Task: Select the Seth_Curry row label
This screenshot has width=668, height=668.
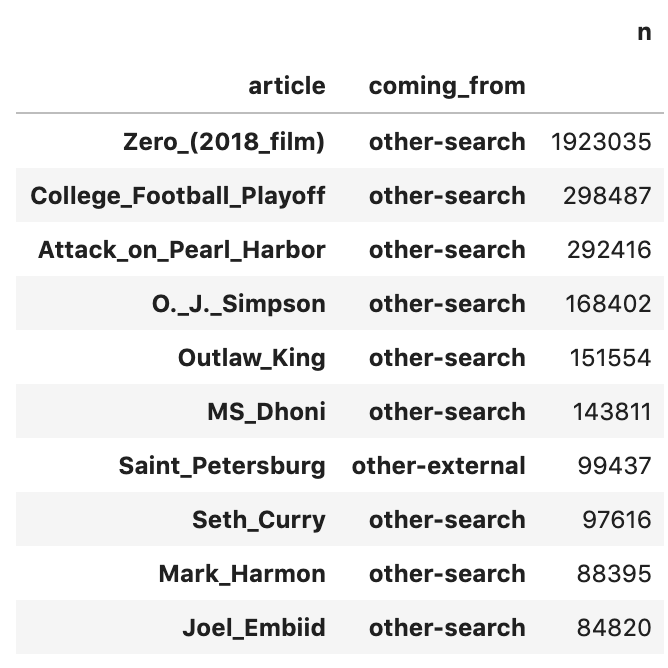Action: coord(259,520)
